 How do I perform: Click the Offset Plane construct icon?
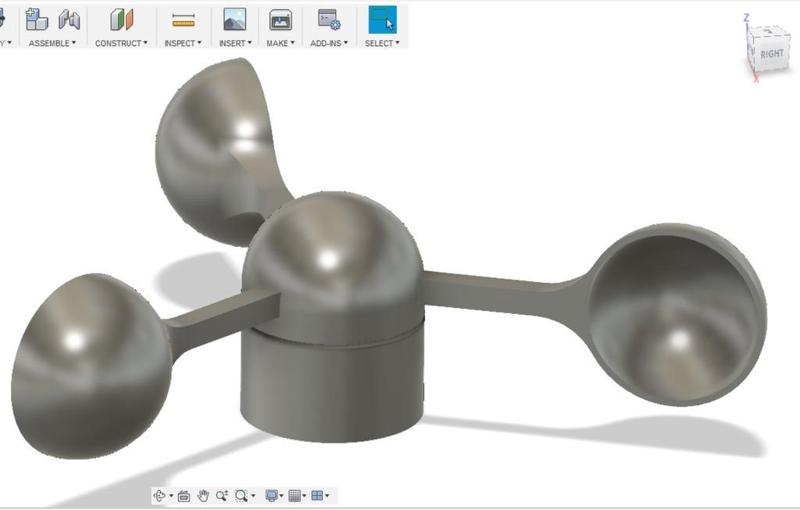(121, 19)
